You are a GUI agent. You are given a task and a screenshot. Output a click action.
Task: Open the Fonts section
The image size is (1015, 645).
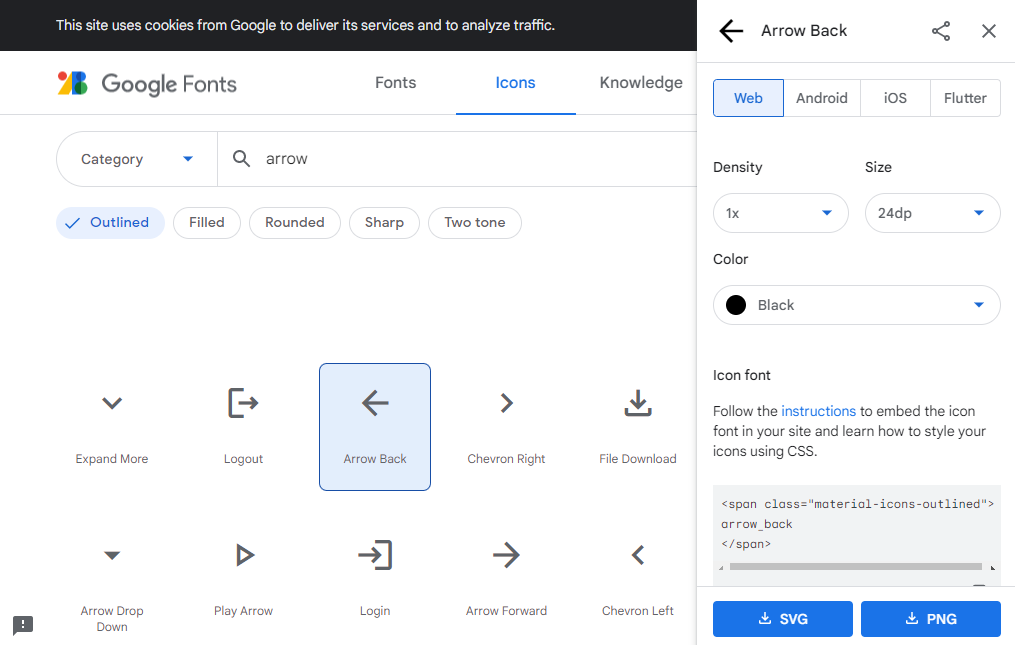395,83
